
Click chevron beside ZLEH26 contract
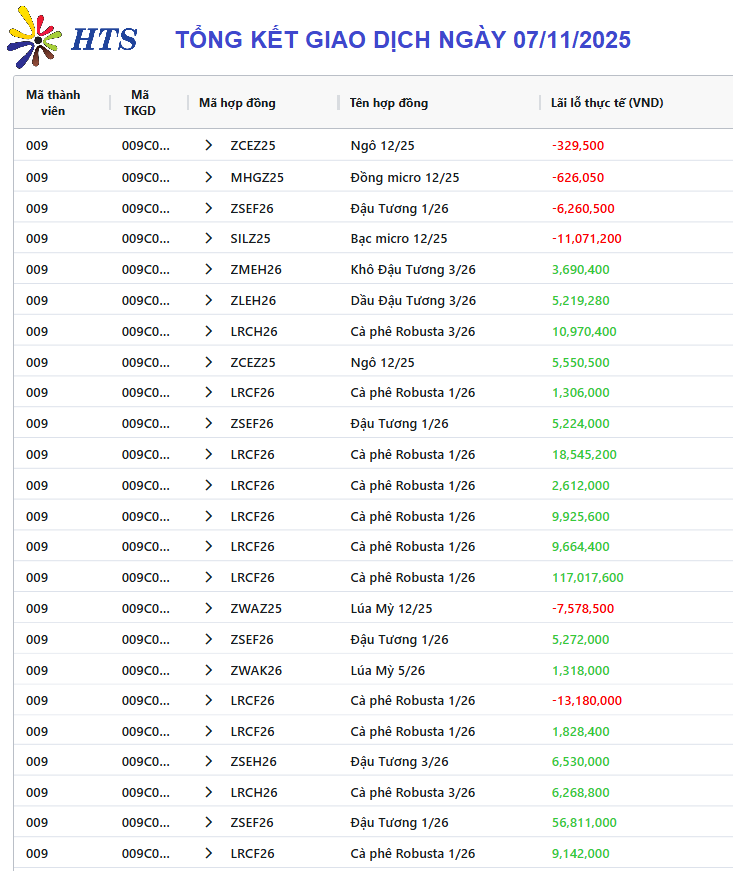pyautogui.click(x=209, y=301)
